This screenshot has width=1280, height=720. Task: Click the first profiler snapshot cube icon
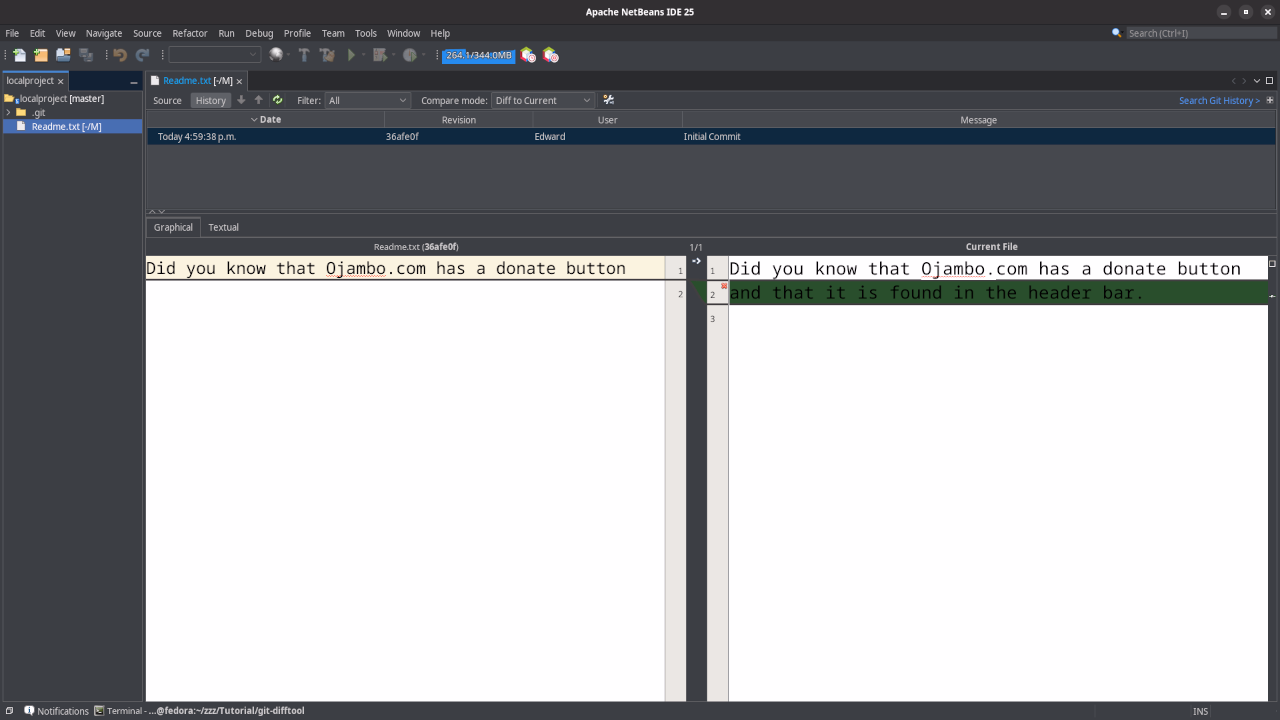pyautogui.click(x=528, y=55)
